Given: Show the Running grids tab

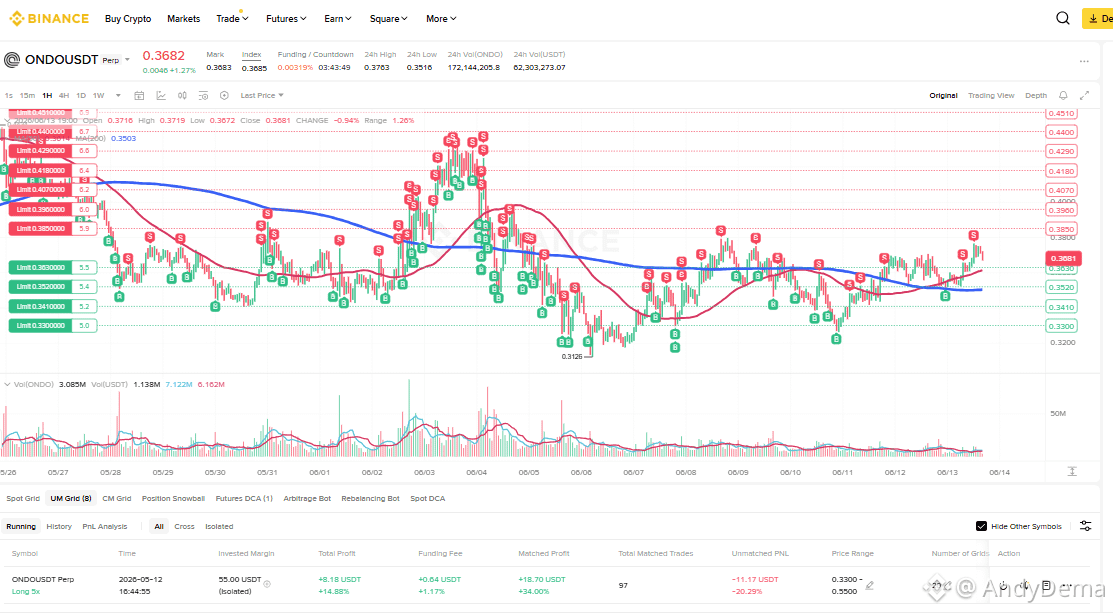Looking at the screenshot, I should tap(21, 526).
